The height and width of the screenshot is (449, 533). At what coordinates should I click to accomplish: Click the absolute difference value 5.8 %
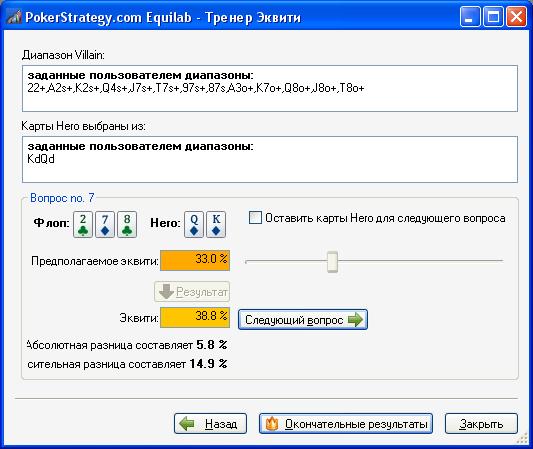tap(212, 345)
